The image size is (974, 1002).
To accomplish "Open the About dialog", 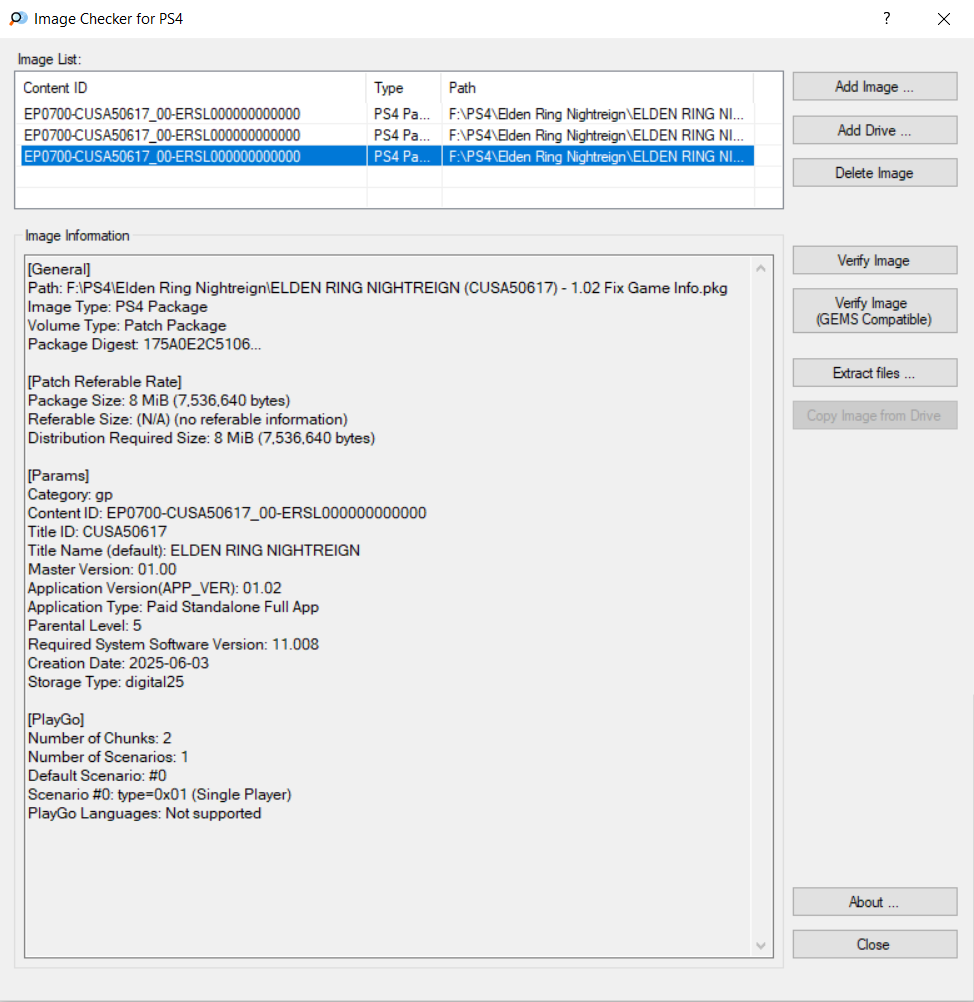I will [x=875, y=902].
